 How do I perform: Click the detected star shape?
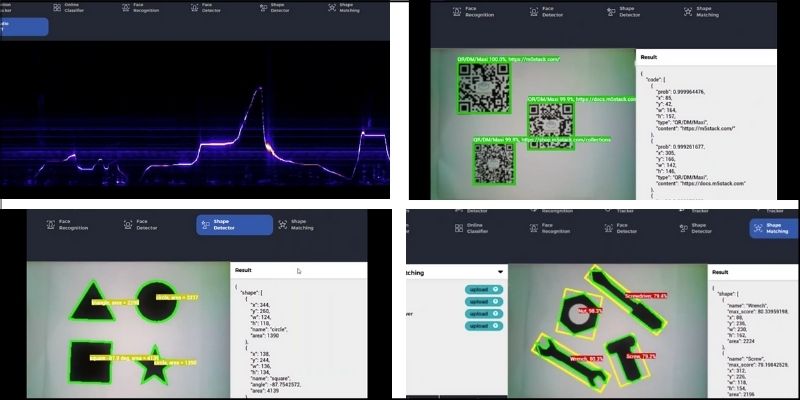(154, 366)
